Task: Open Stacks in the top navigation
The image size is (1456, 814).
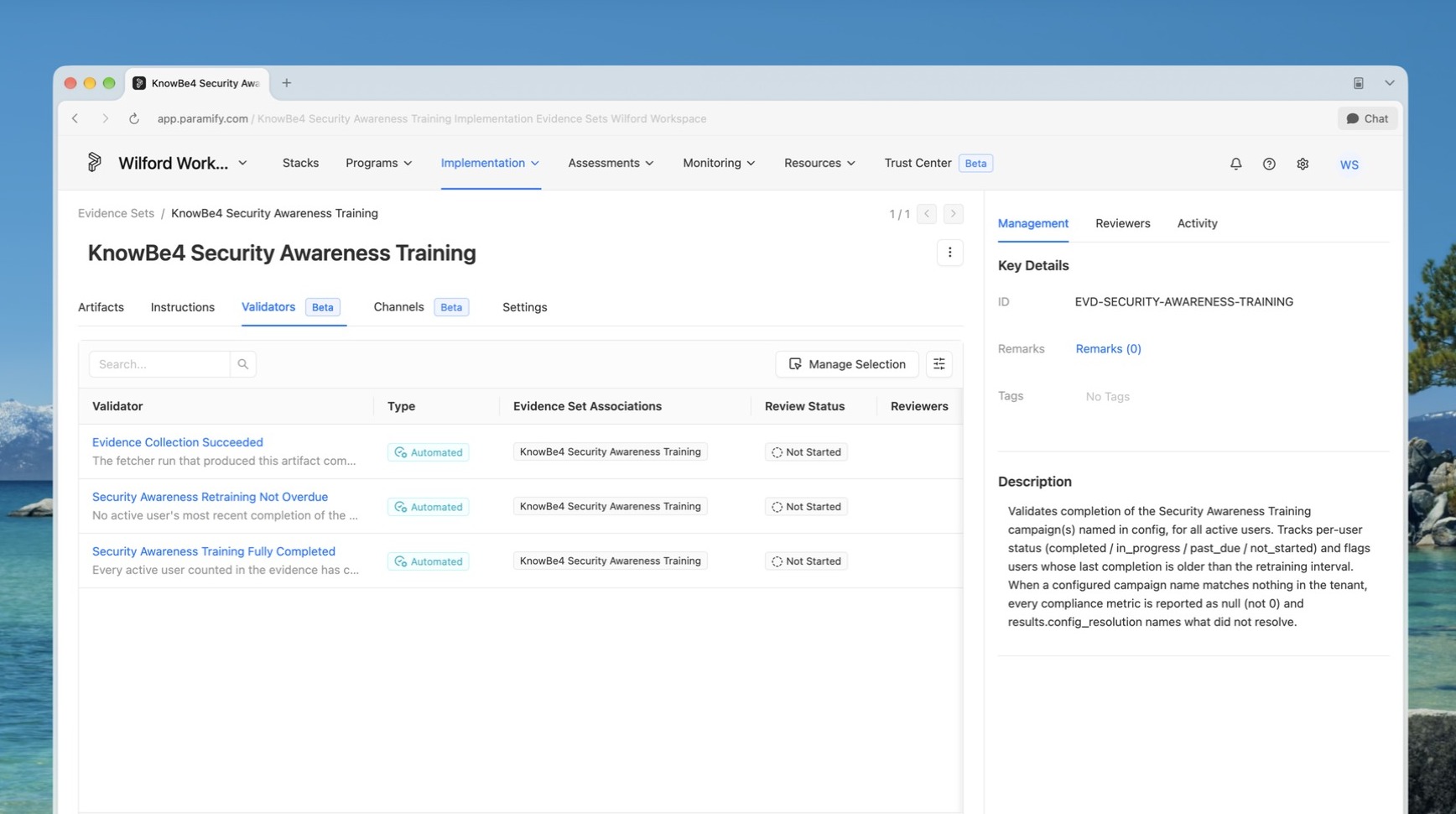Action: pos(300,163)
